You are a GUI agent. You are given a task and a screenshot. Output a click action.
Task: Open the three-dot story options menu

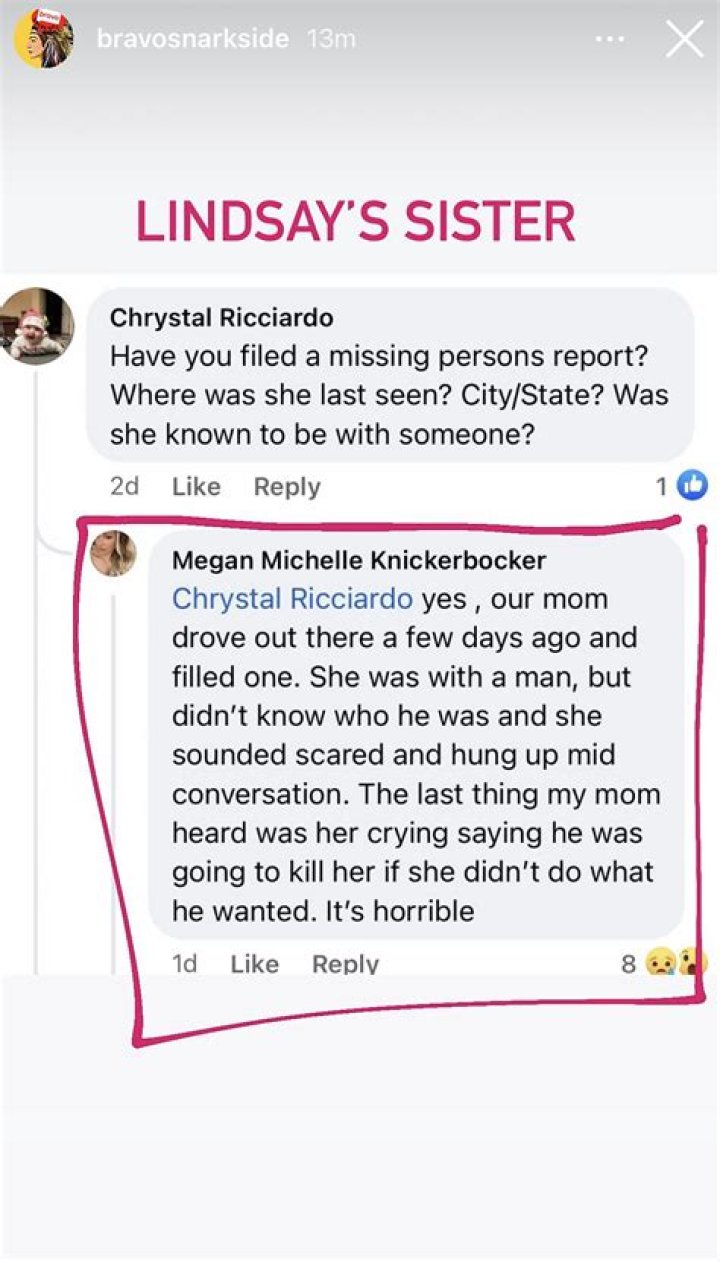tap(611, 40)
